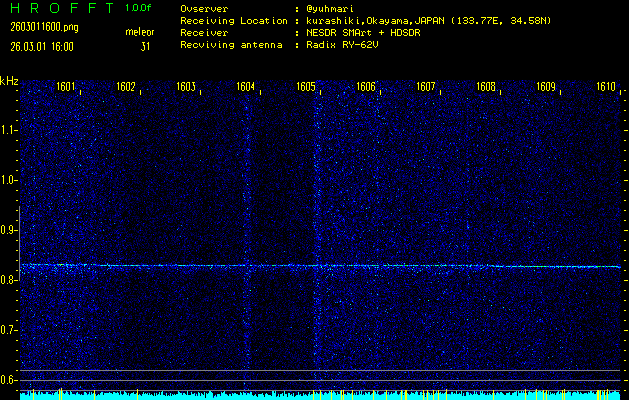The image size is (629, 400).
Task: Click the 1610 time marker
Action: [606, 86]
